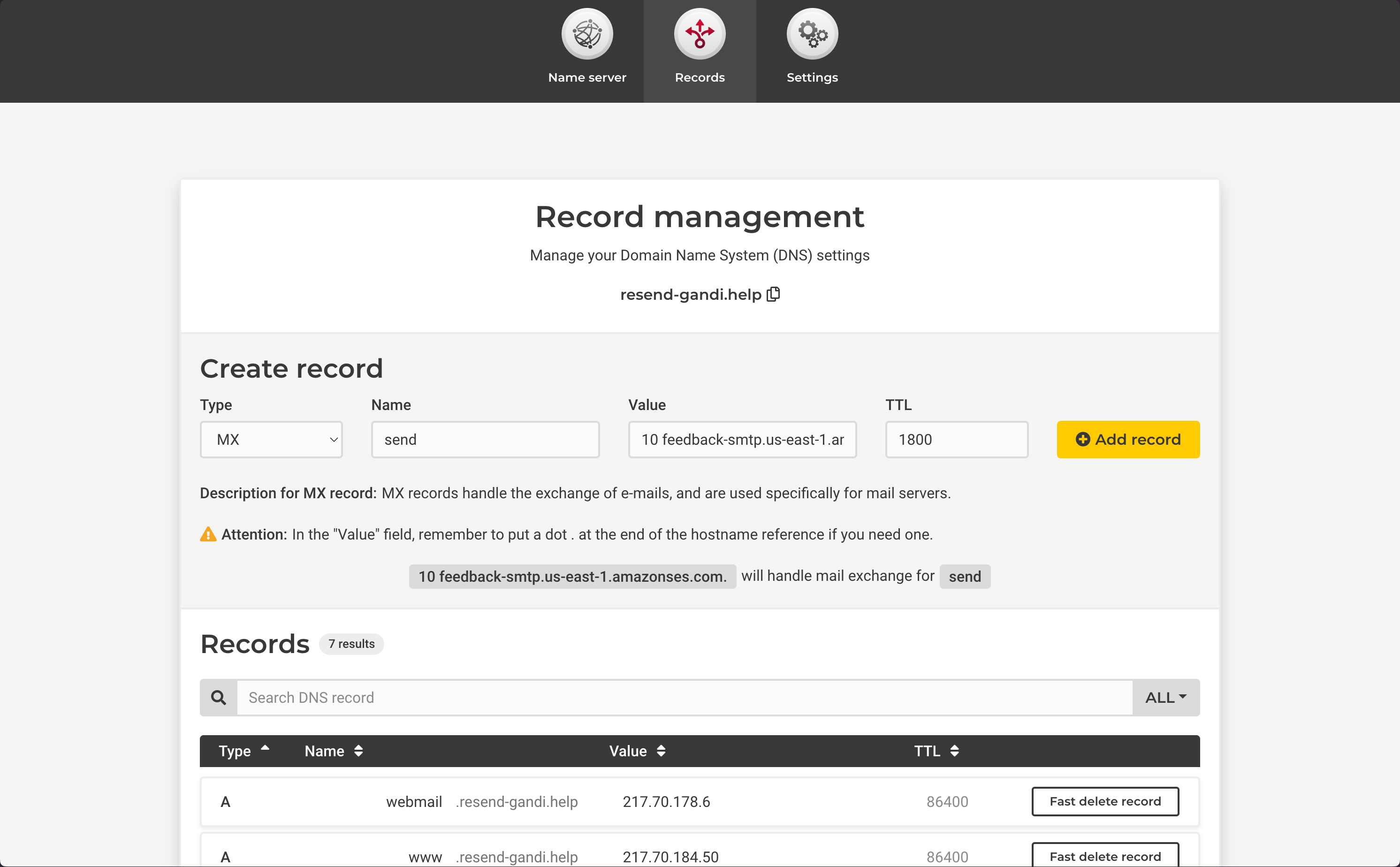Click the Attention warning triangle icon
The image size is (1400, 867).
[x=208, y=534]
